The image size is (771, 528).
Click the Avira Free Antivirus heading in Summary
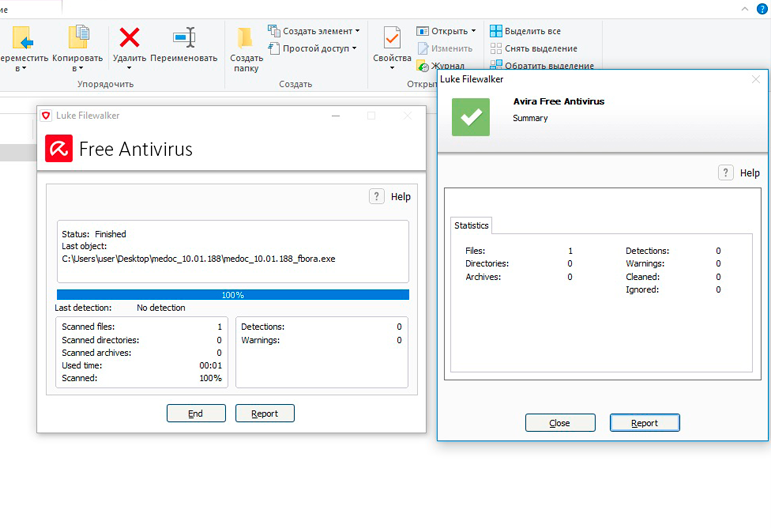pyautogui.click(x=559, y=101)
